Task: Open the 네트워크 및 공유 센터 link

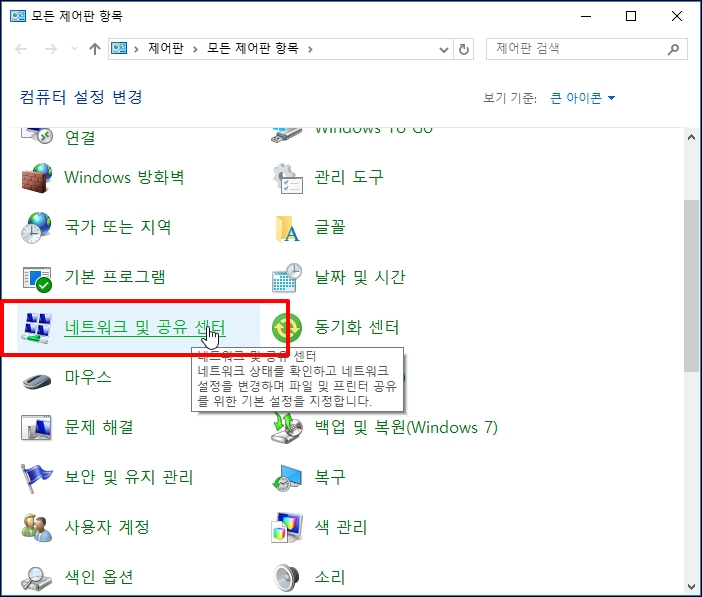Action: click(x=145, y=327)
